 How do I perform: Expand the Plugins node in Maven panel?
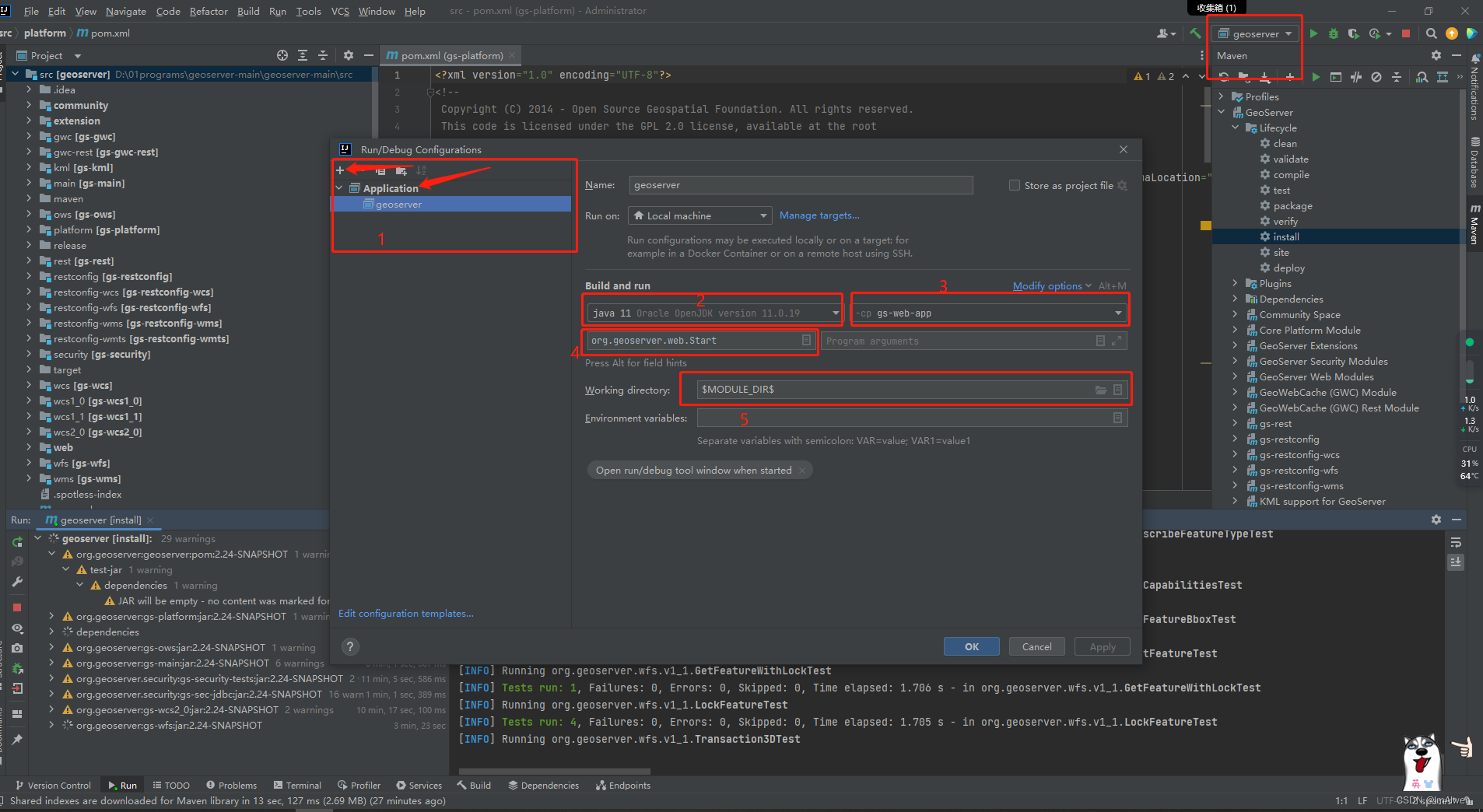[1236, 283]
